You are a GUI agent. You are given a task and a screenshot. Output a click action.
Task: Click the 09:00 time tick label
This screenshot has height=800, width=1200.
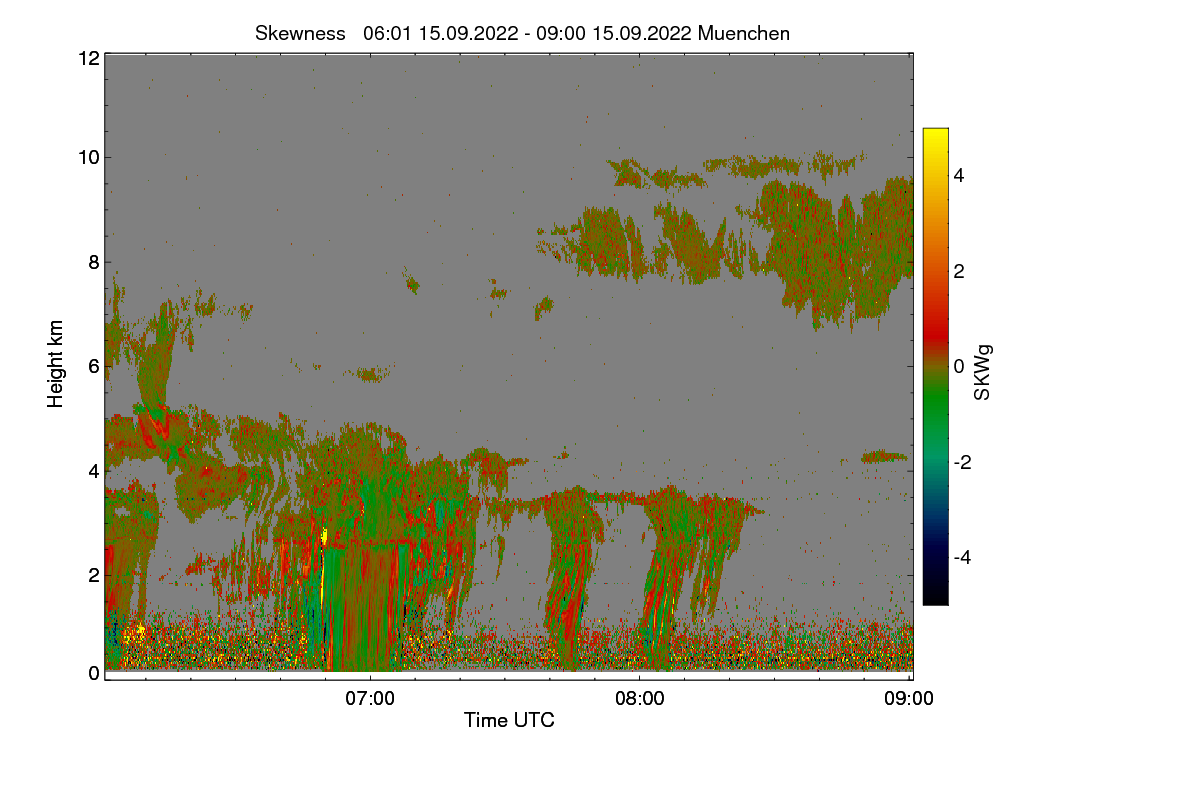point(909,699)
